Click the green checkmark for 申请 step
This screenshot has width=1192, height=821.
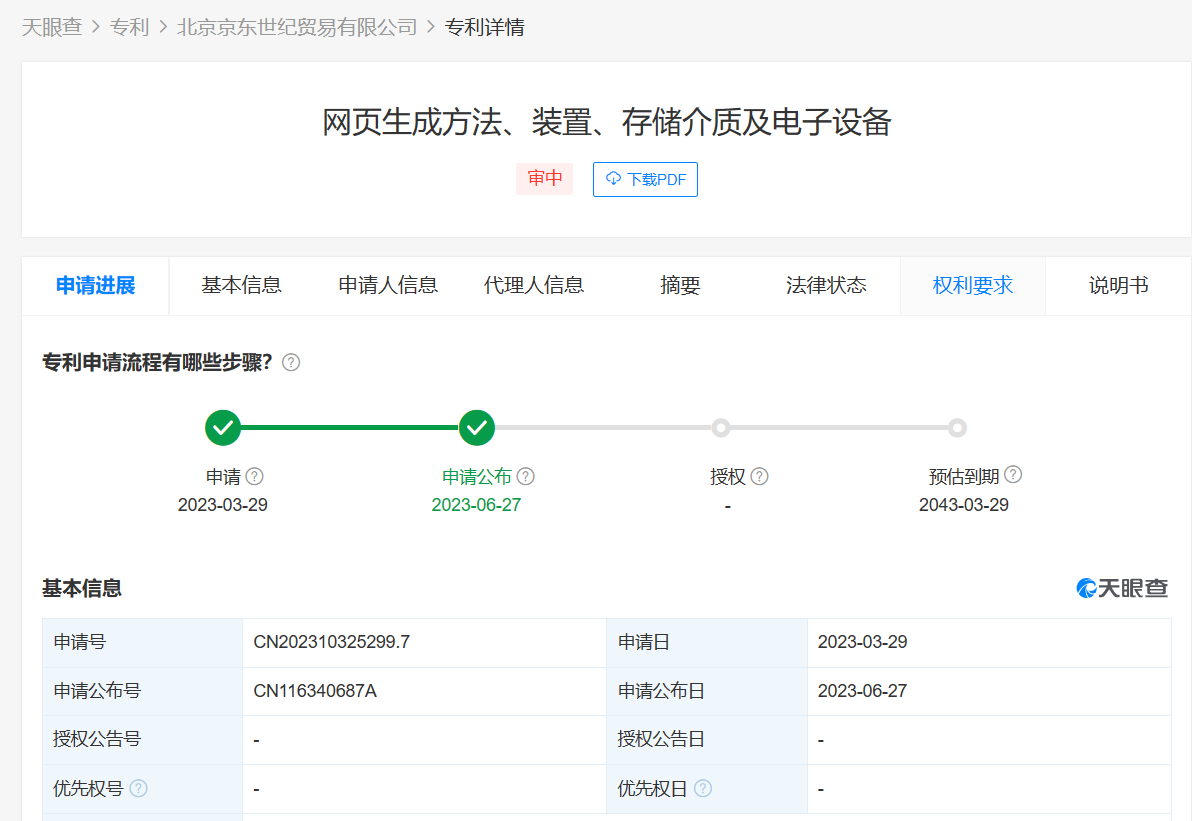point(223,428)
